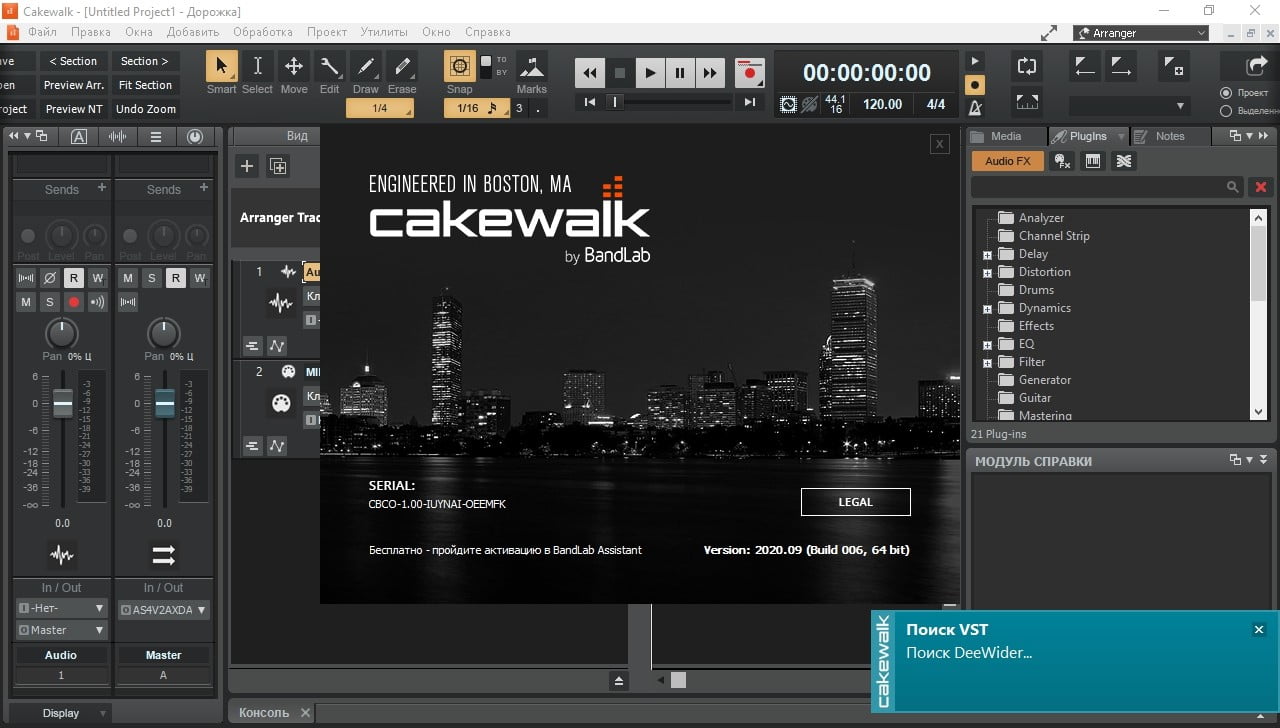This screenshot has height=728, width=1280.
Task: Jump to project end button
Action: (749, 102)
